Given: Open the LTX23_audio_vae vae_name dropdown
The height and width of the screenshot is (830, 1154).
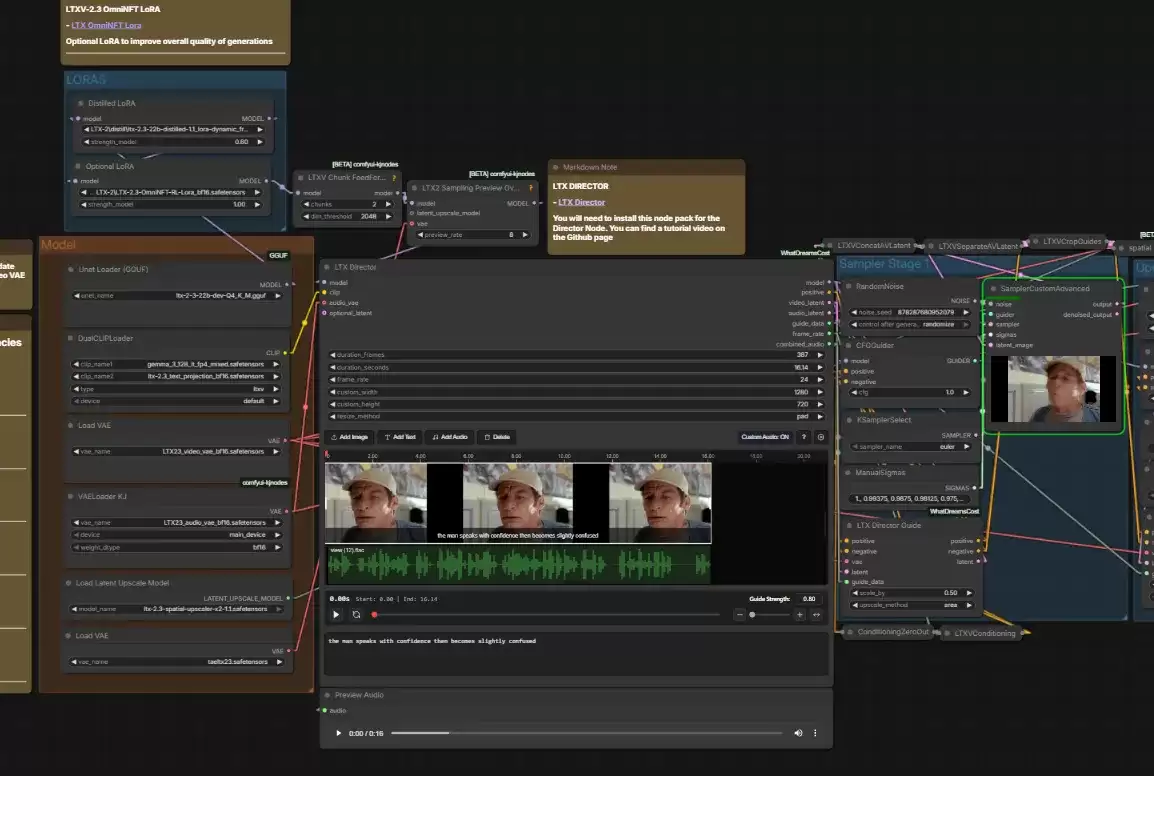Looking at the screenshot, I should tap(177, 522).
